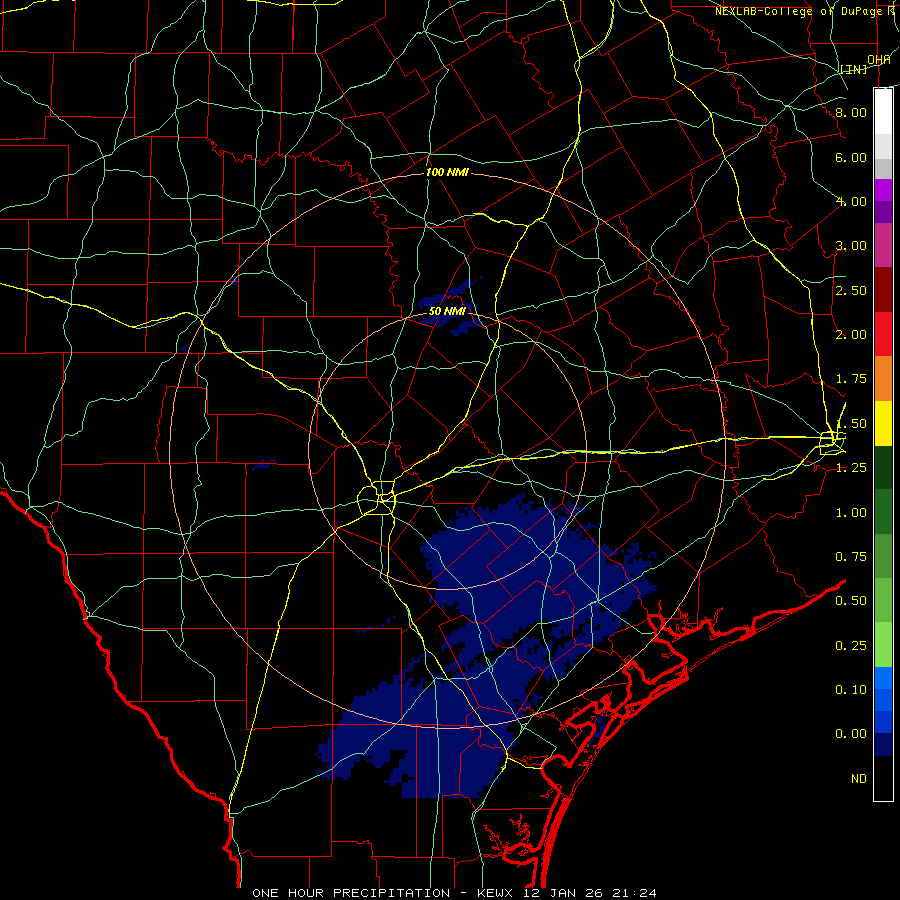Click the black ND legend swatch
The height and width of the screenshot is (900, 900).
coord(883,778)
